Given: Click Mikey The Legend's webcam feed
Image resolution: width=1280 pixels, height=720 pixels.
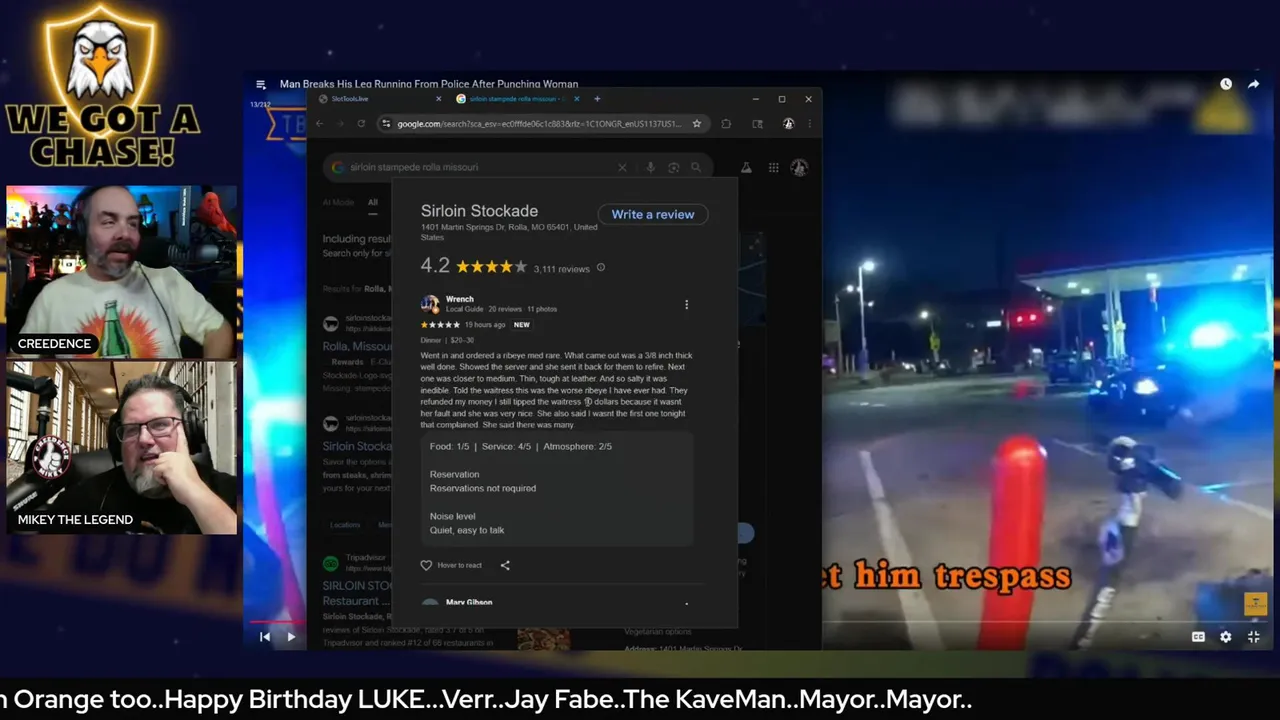Looking at the screenshot, I should [122, 447].
